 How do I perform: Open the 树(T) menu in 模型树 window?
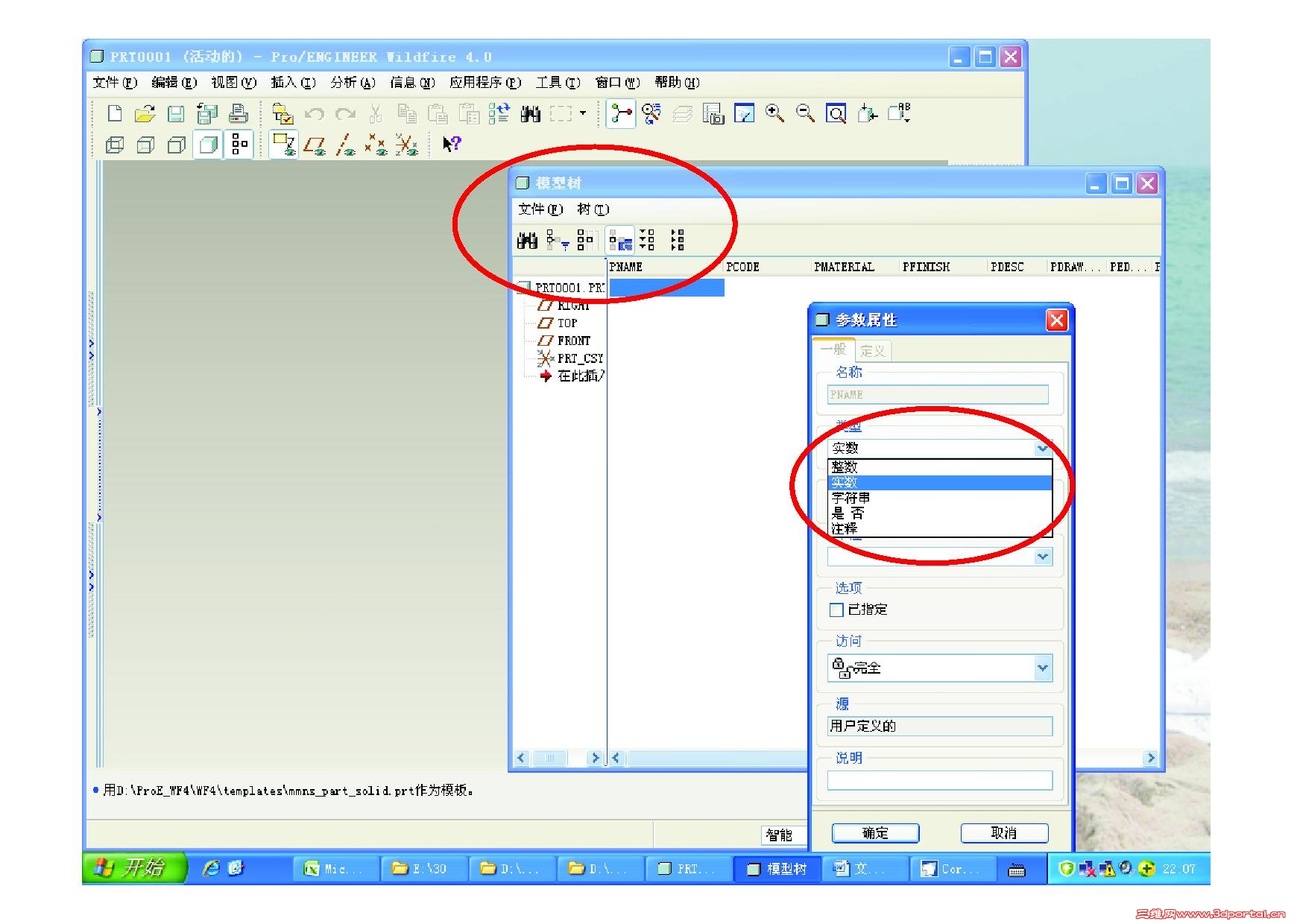593,209
